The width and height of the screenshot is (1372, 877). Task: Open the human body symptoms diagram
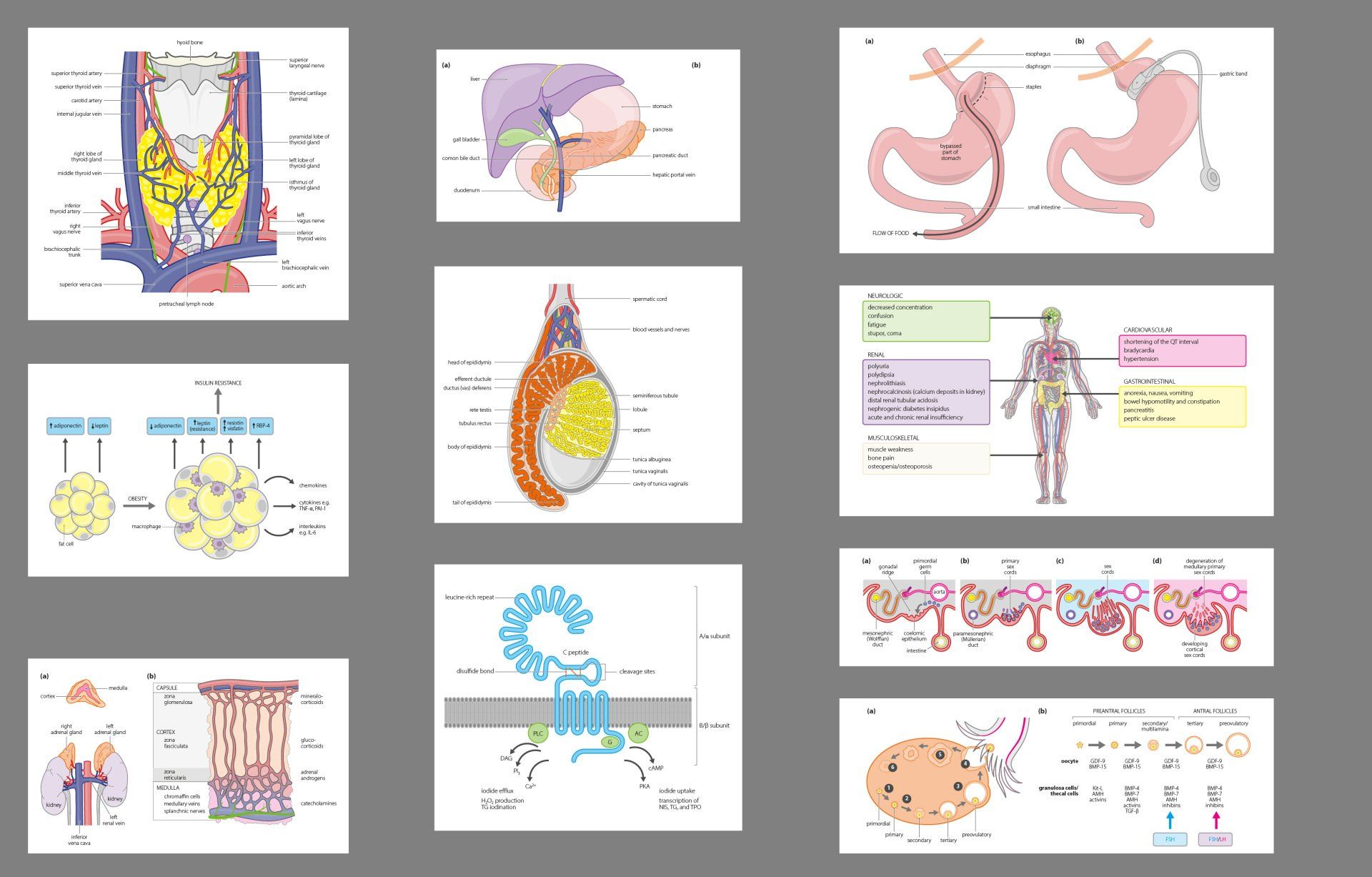click(x=1056, y=400)
